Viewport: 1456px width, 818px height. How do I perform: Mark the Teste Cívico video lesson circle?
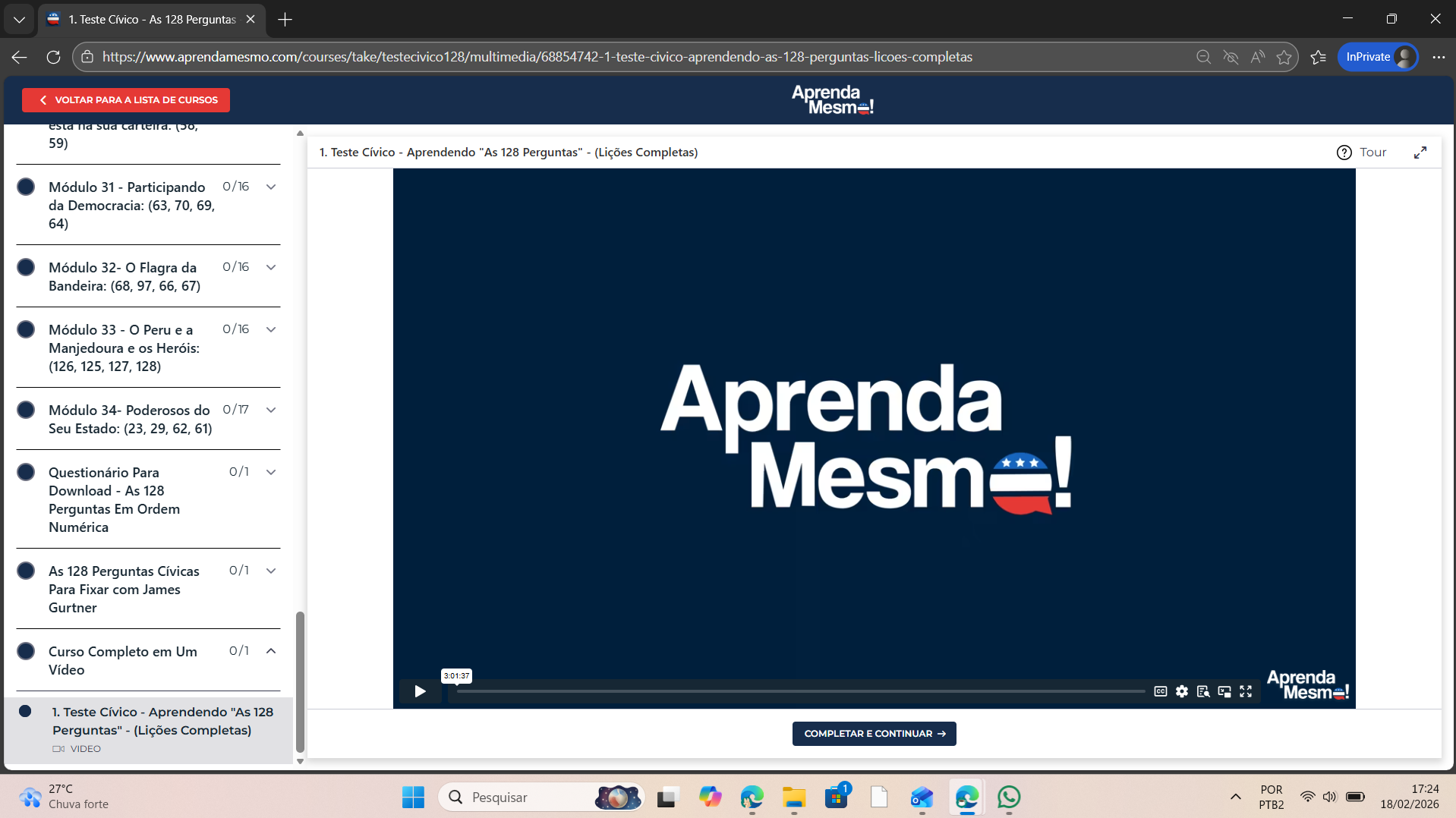point(25,712)
